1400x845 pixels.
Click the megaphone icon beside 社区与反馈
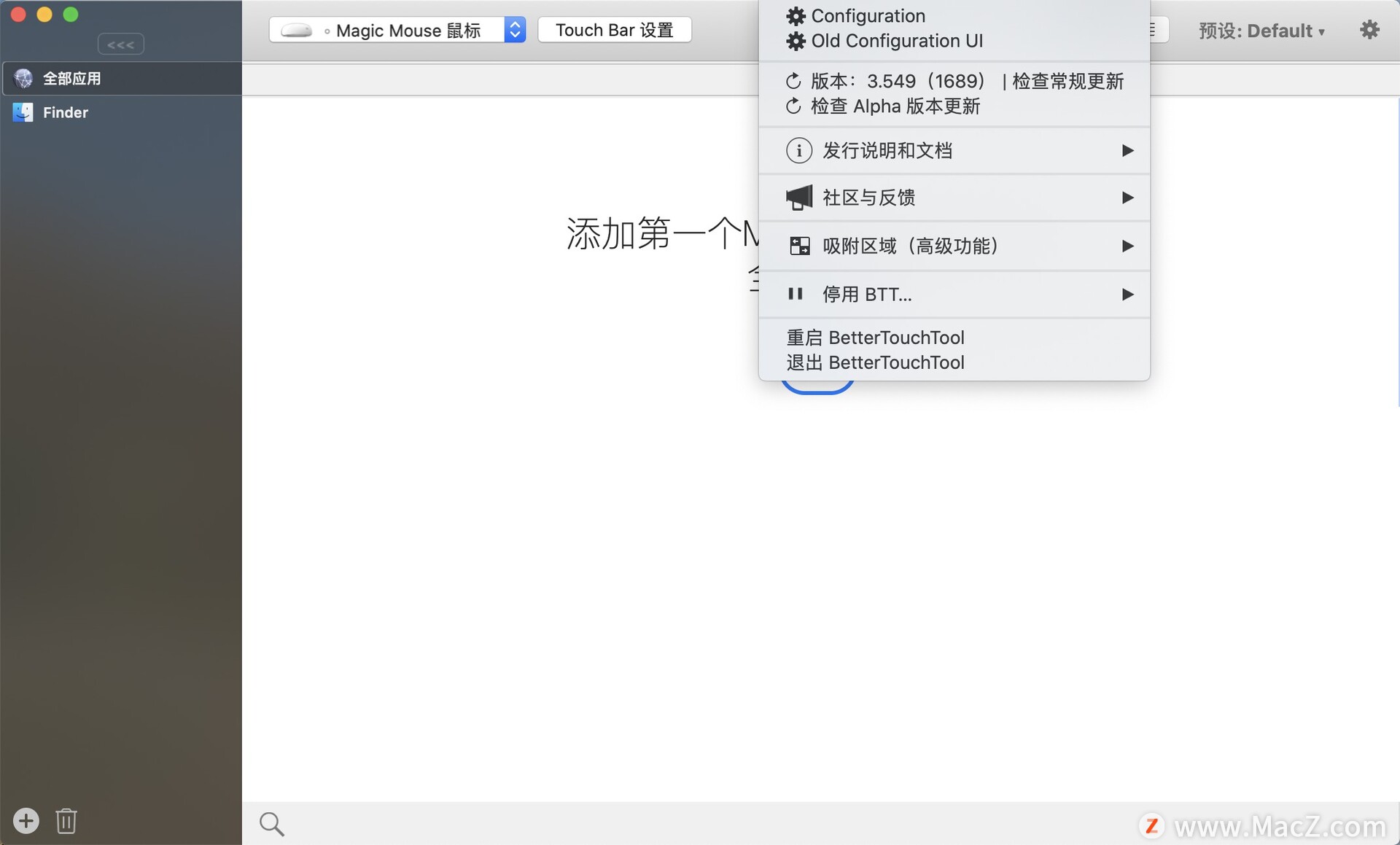[799, 198]
